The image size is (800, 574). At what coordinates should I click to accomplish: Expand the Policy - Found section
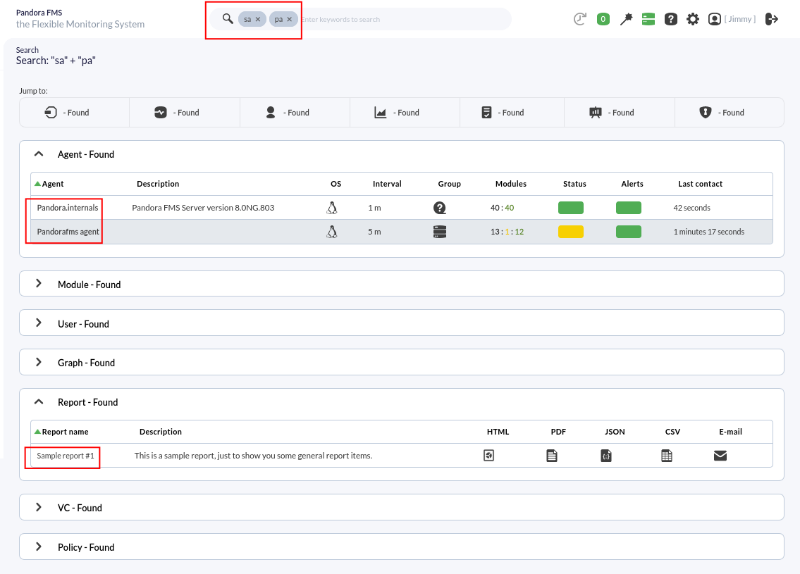tap(39, 546)
